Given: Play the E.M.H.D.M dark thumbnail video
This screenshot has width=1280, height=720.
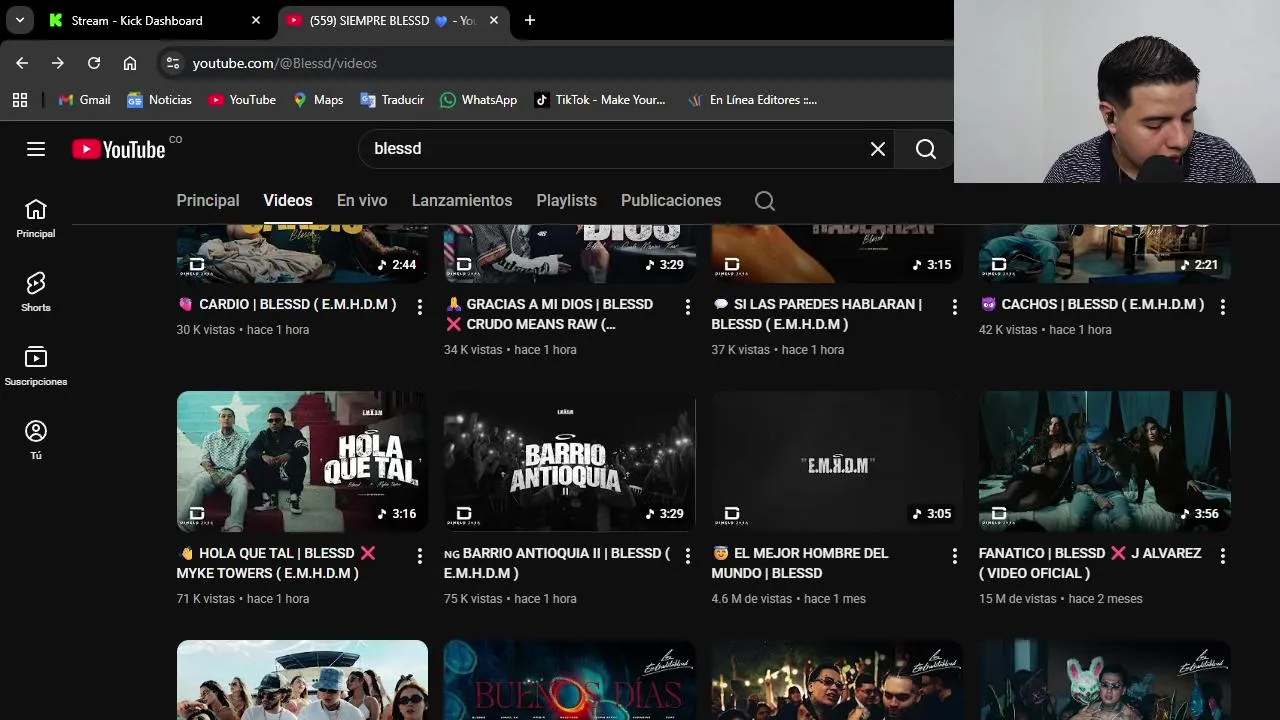Looking at the screenshot, I should click(837, 461).
